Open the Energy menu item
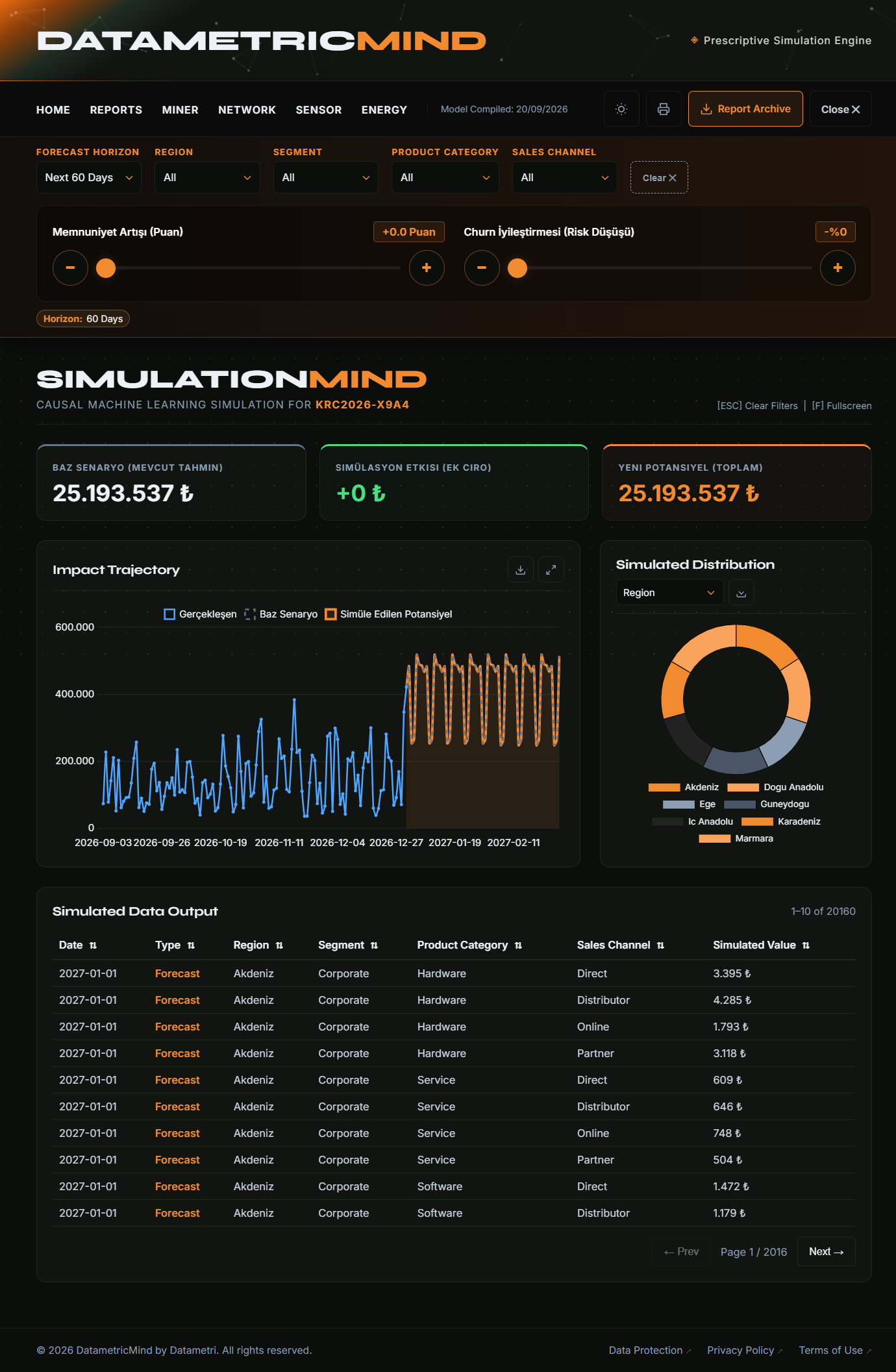This screenshot has width=896, height=1372. [x=384, y=110]
